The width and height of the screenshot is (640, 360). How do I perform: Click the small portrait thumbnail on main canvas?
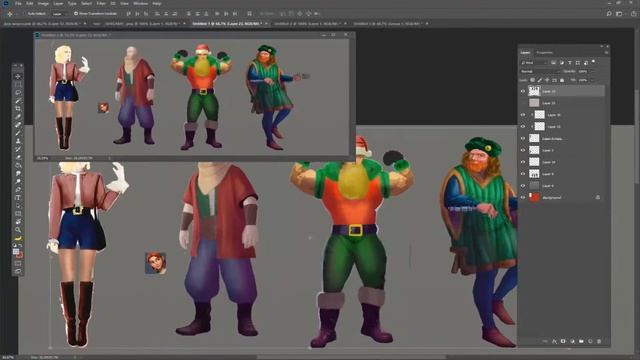[156, 263]
